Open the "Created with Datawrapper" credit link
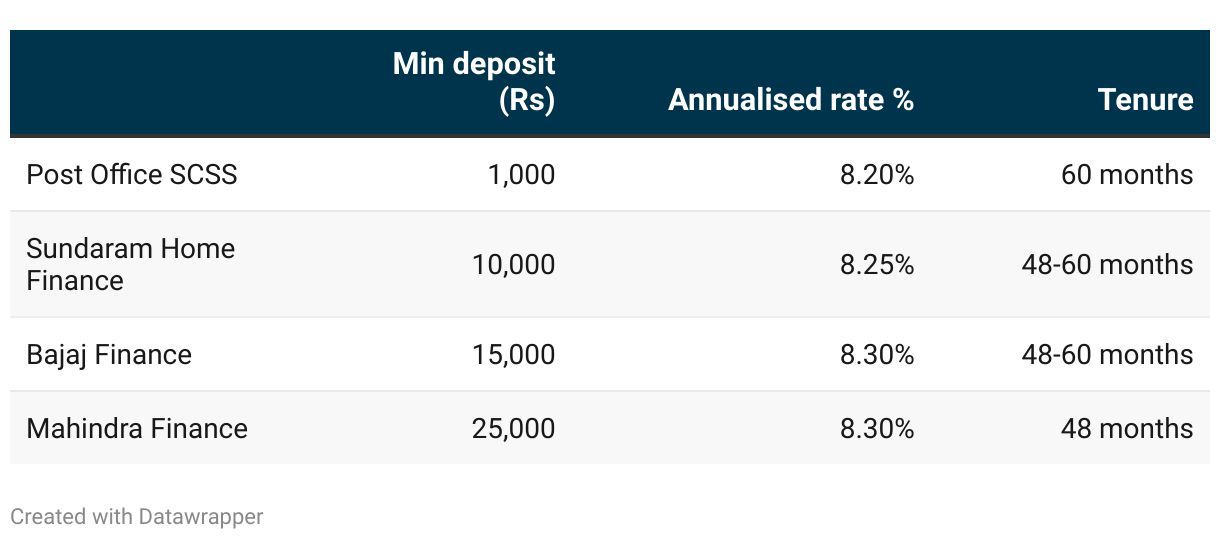Viewport: 1220px width, 540px height. (137, 517)
